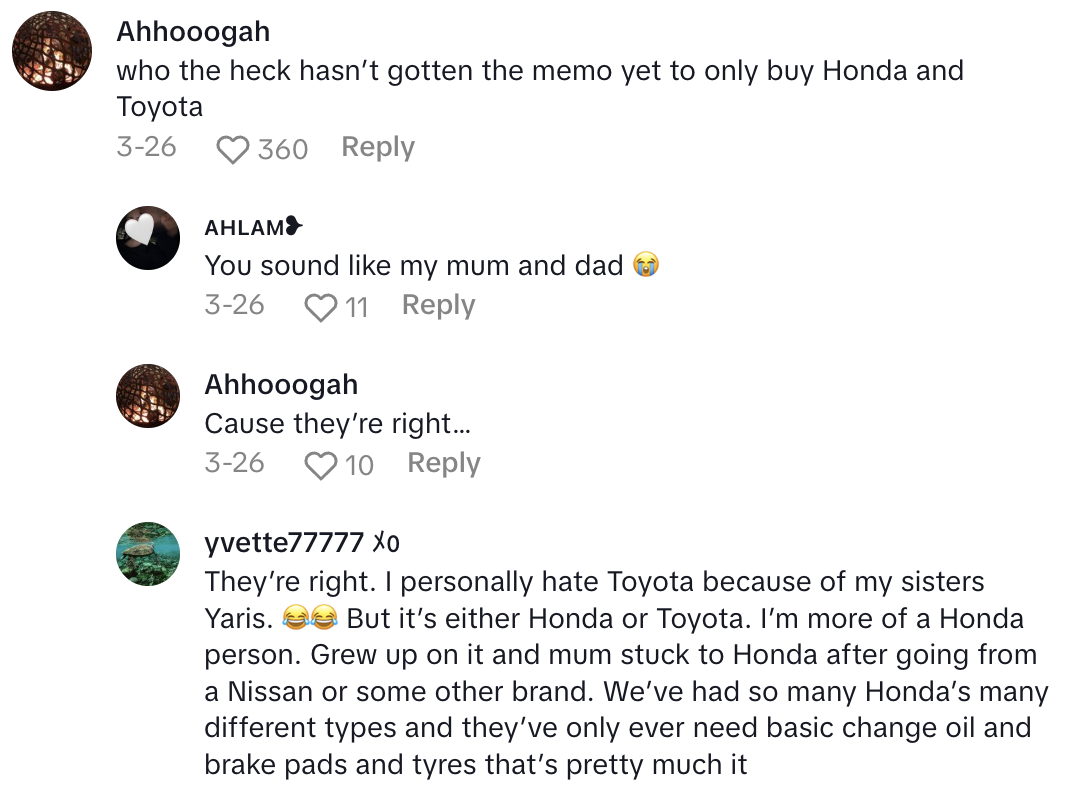Viewport: 1074px width, 786px height.
Task: Open AHLAM's profile picture
Action: tap(148, 238)
